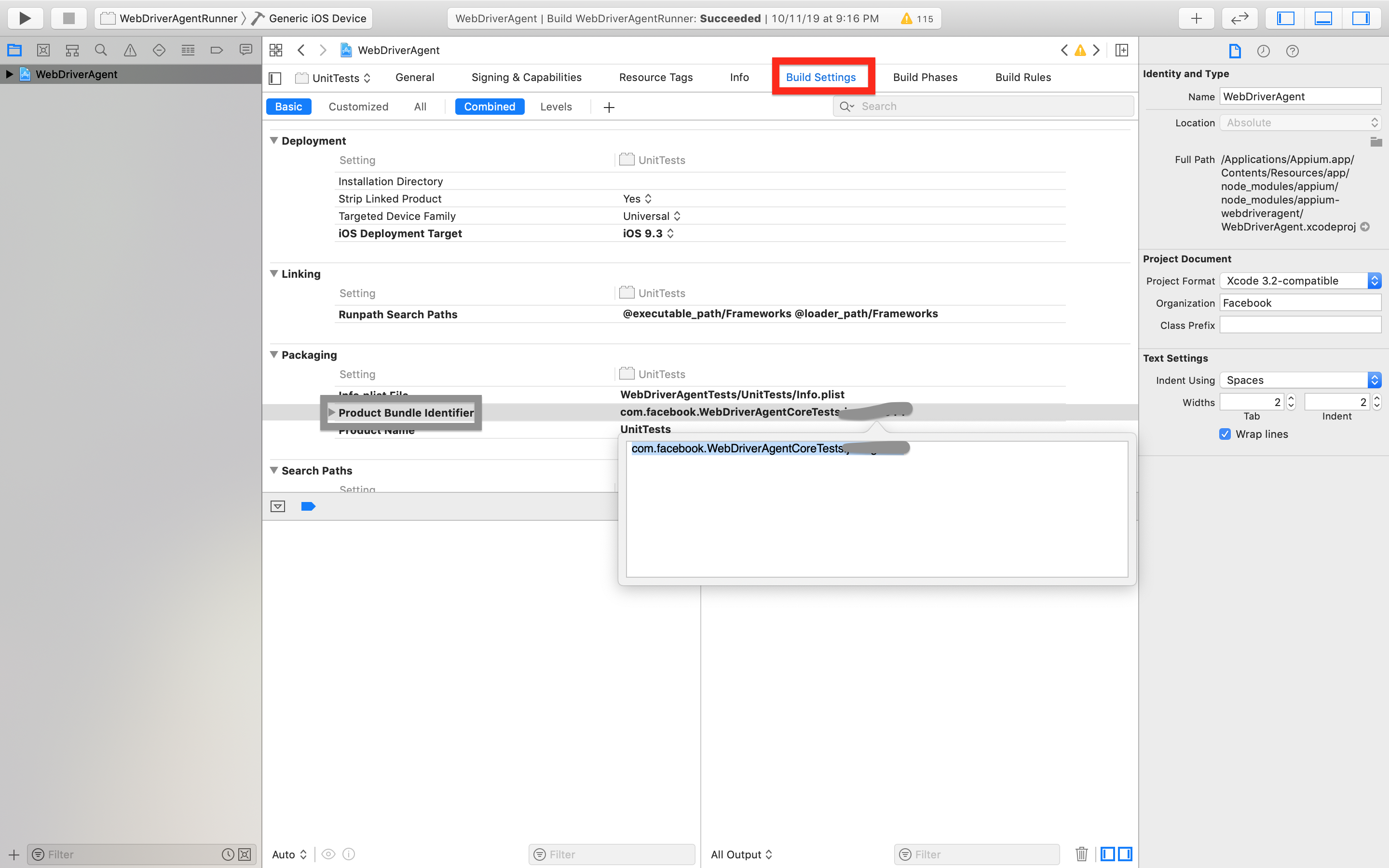Switch to the Build Phases tab
The height and width of the screenshot is (868, 1389).
tap(925, 77)
